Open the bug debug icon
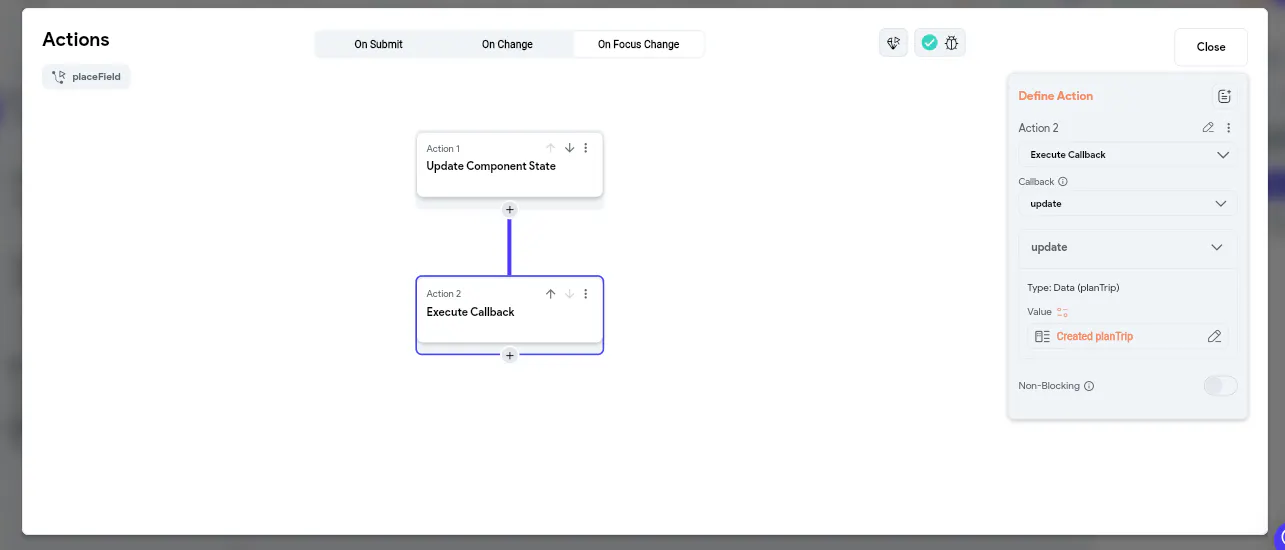 coord(952,43)
